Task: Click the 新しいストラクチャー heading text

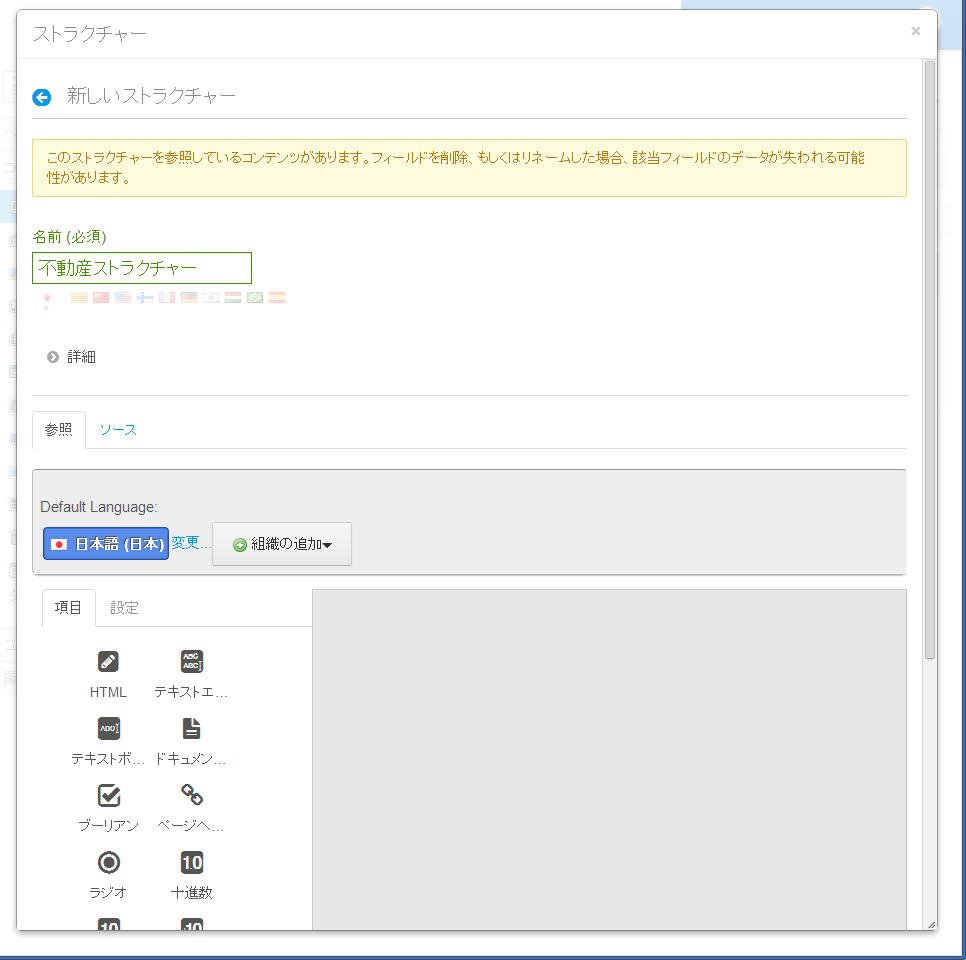Action: (x=152, y=96)
